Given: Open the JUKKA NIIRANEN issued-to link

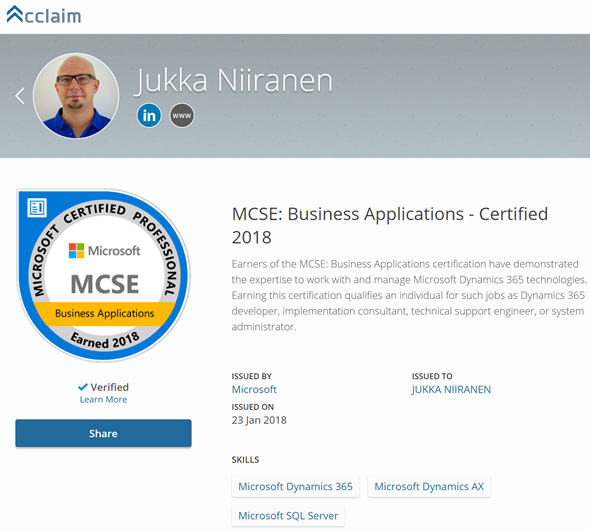Looking at the screenshot, I should click(x=451, y=389).
